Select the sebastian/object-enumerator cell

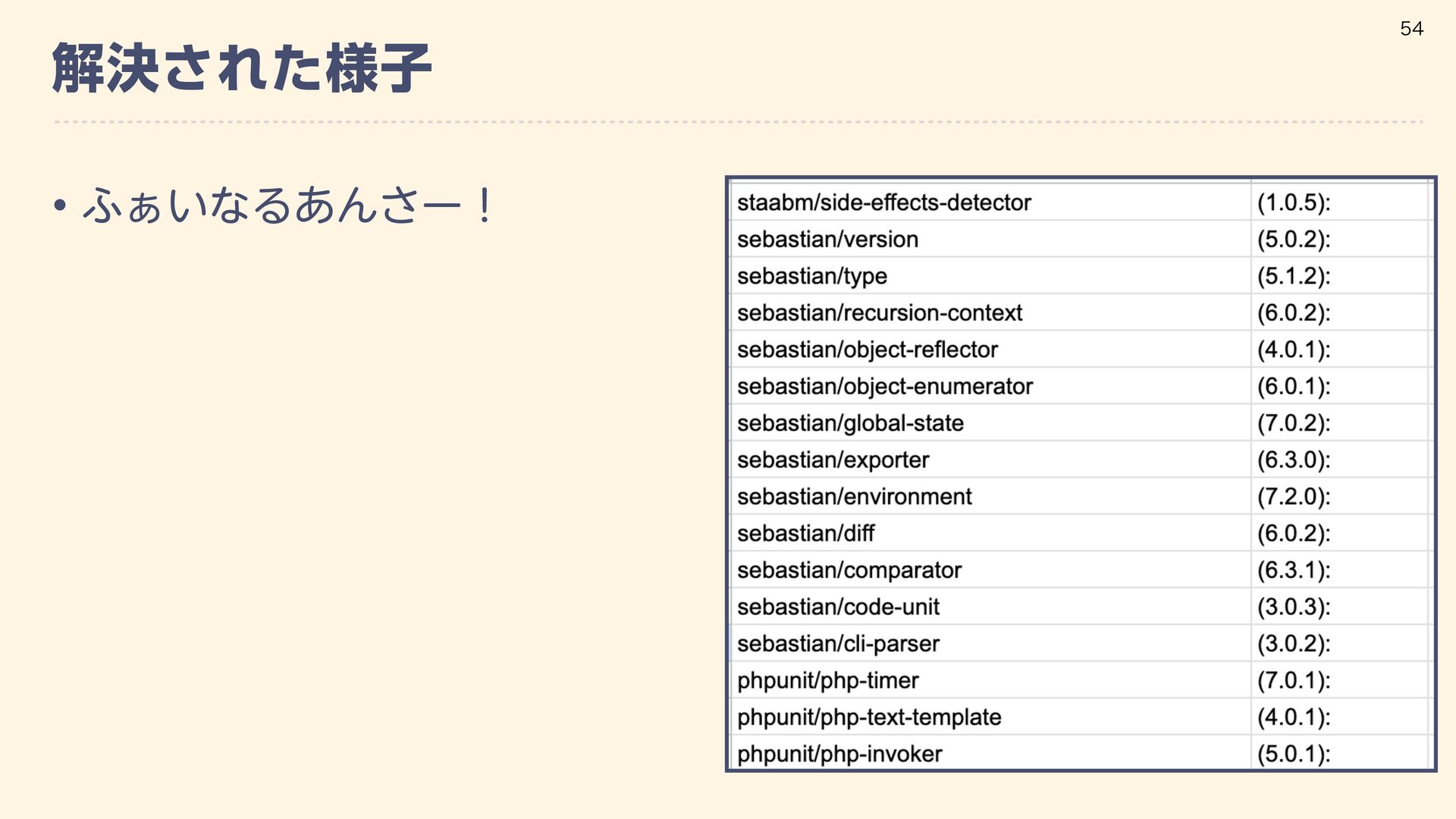tap(885, 387)
